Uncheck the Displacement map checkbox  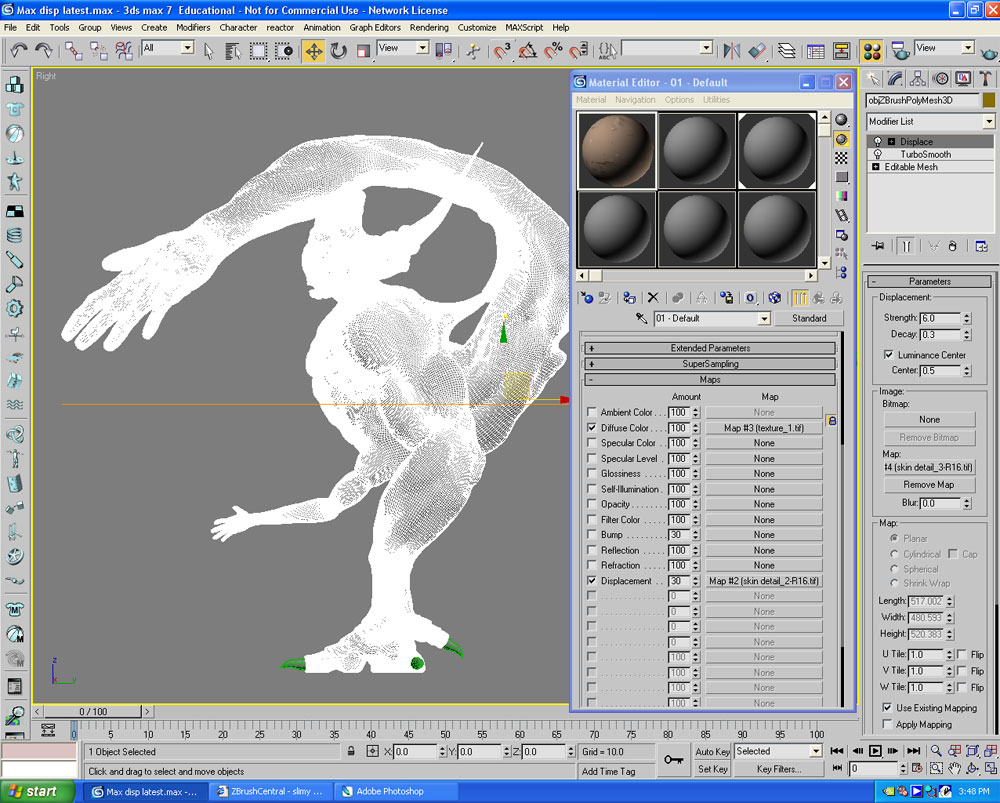(x=591, y=580)
